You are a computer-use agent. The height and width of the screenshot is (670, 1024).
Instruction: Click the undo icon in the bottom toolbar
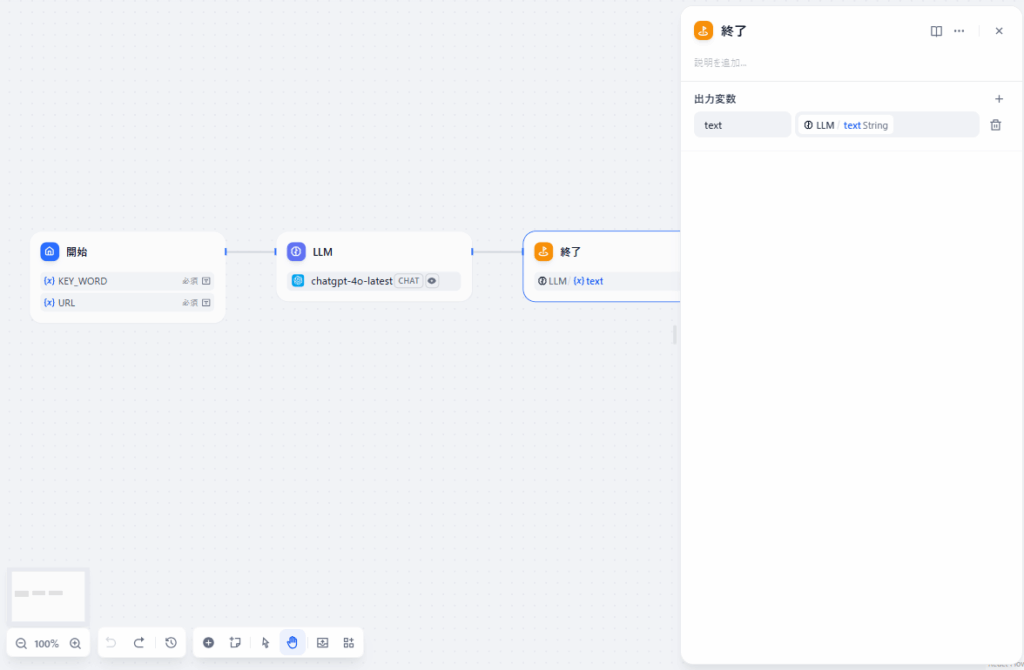coord(111,643)
